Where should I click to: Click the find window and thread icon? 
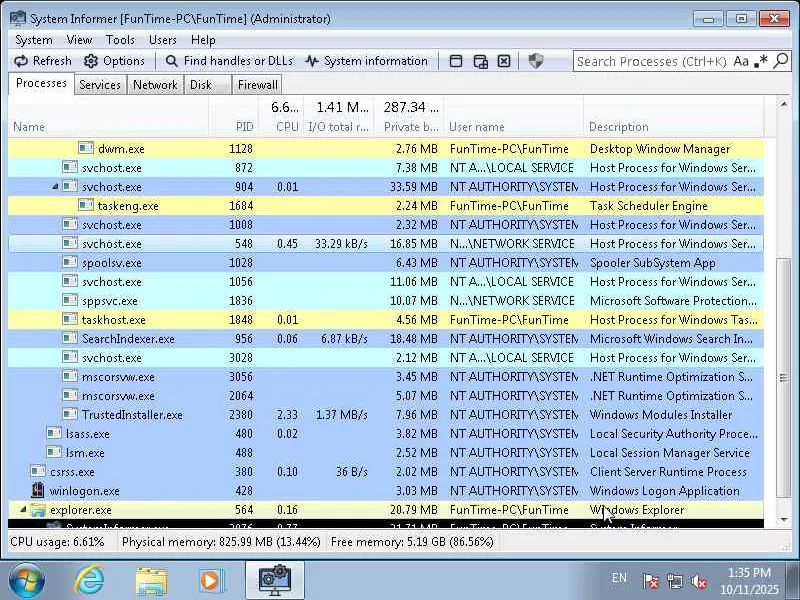(x=481, y=61)
